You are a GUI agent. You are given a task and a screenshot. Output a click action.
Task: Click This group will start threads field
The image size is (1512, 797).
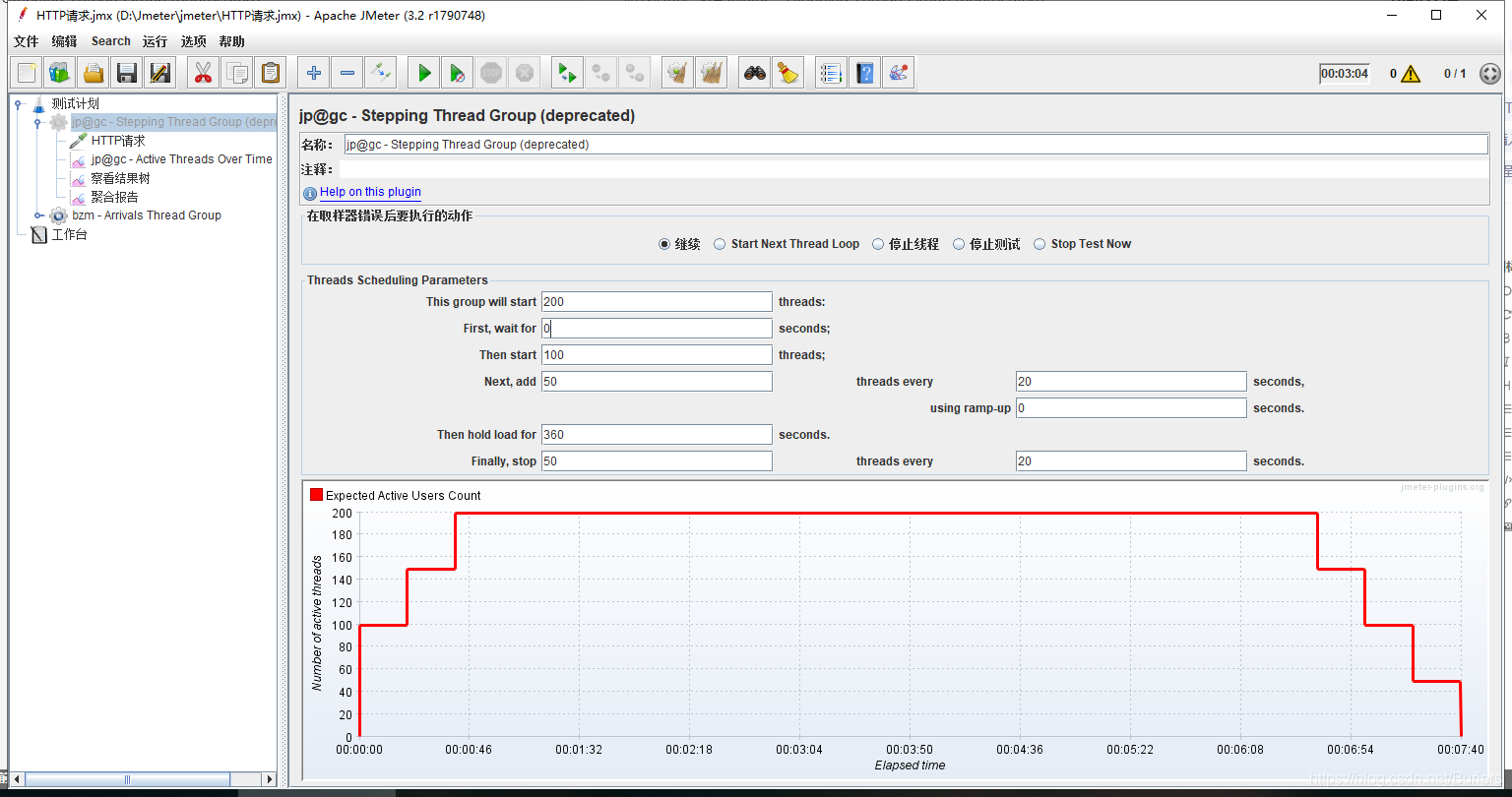pos(657,302)
